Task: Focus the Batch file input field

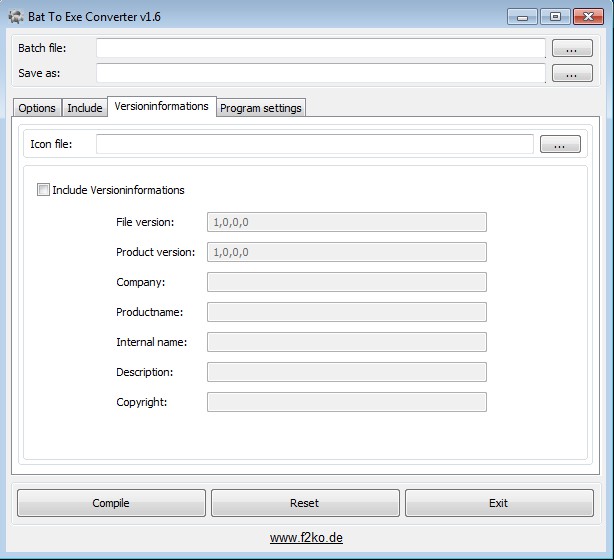Action: tap(321, 48)
